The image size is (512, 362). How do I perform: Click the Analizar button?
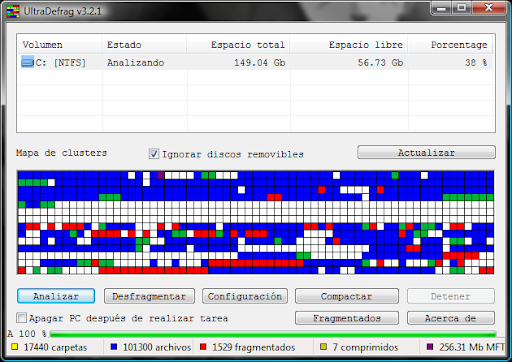pos(56,296)
